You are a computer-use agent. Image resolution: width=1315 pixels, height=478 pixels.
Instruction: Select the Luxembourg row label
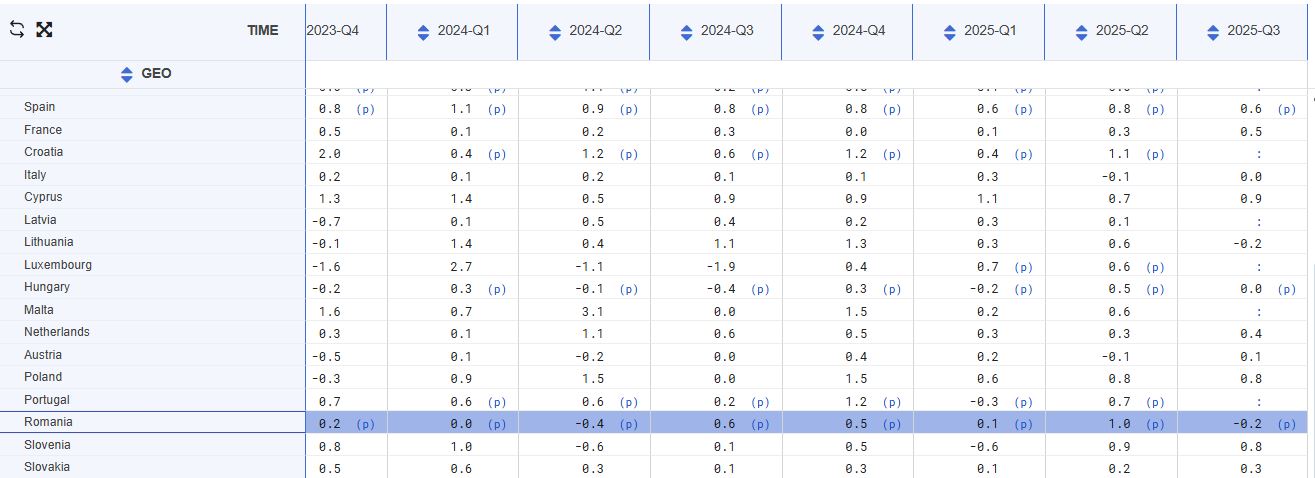coord(58,265)
